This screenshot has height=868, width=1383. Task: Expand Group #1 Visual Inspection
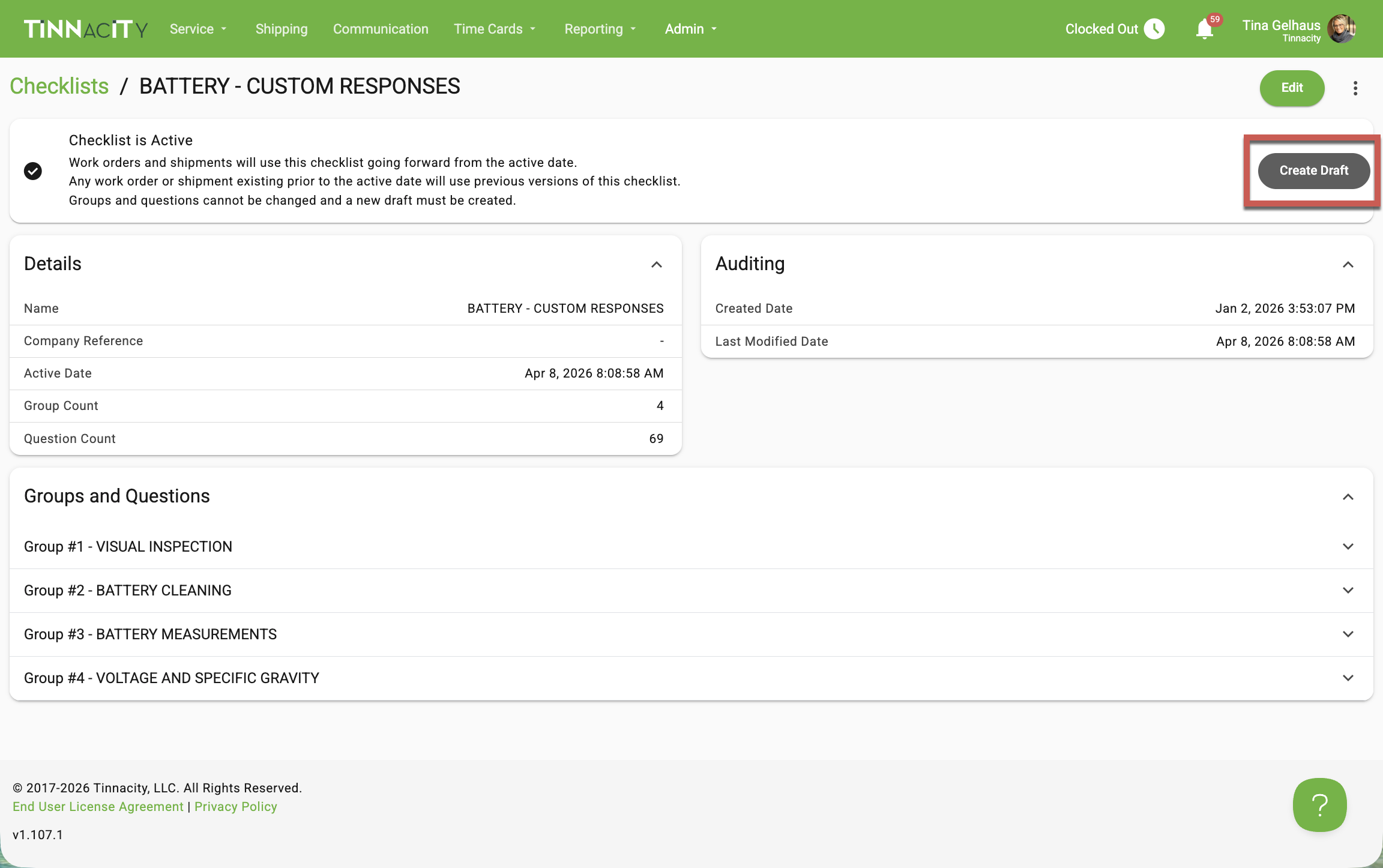(1348, 547)
